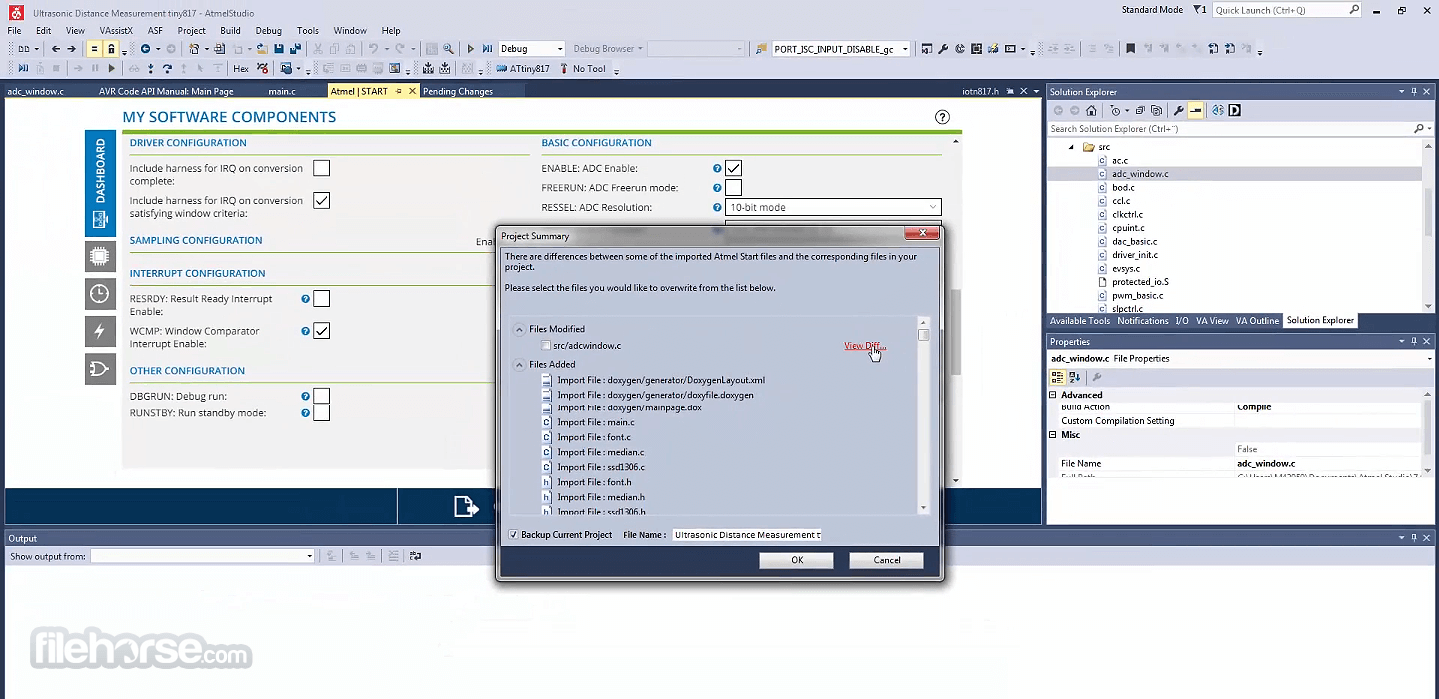This screenshot has width=1439, height=699.
Task: Toggle WCMP Window Comparator Interrupt checkbox
Action: (x=321, y=330)
